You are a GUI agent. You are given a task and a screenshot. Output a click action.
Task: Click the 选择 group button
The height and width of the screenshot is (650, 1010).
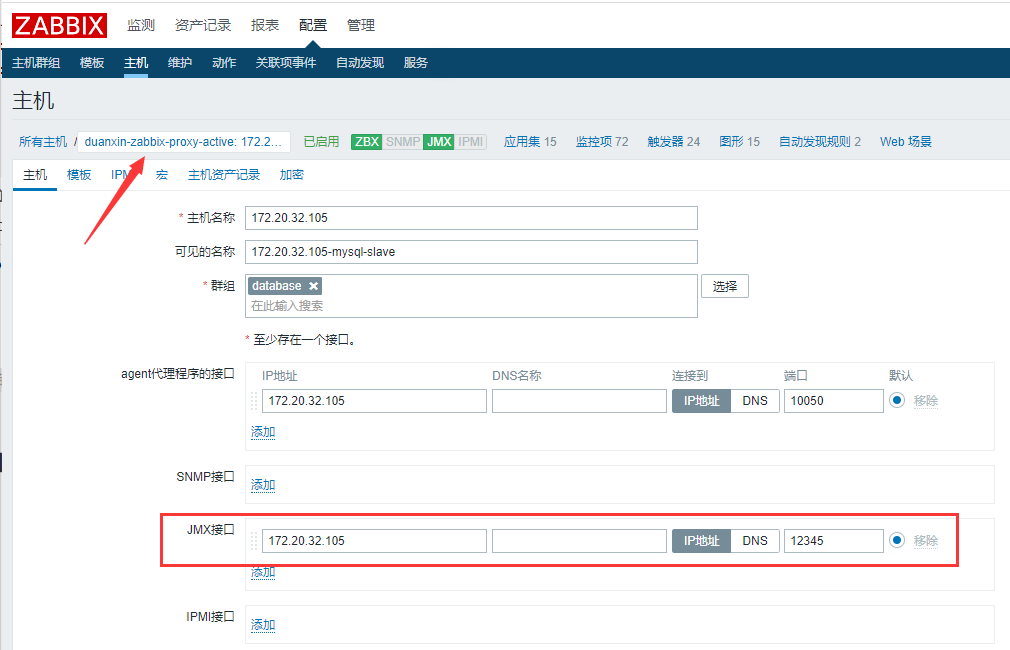[x=725, y=286]
